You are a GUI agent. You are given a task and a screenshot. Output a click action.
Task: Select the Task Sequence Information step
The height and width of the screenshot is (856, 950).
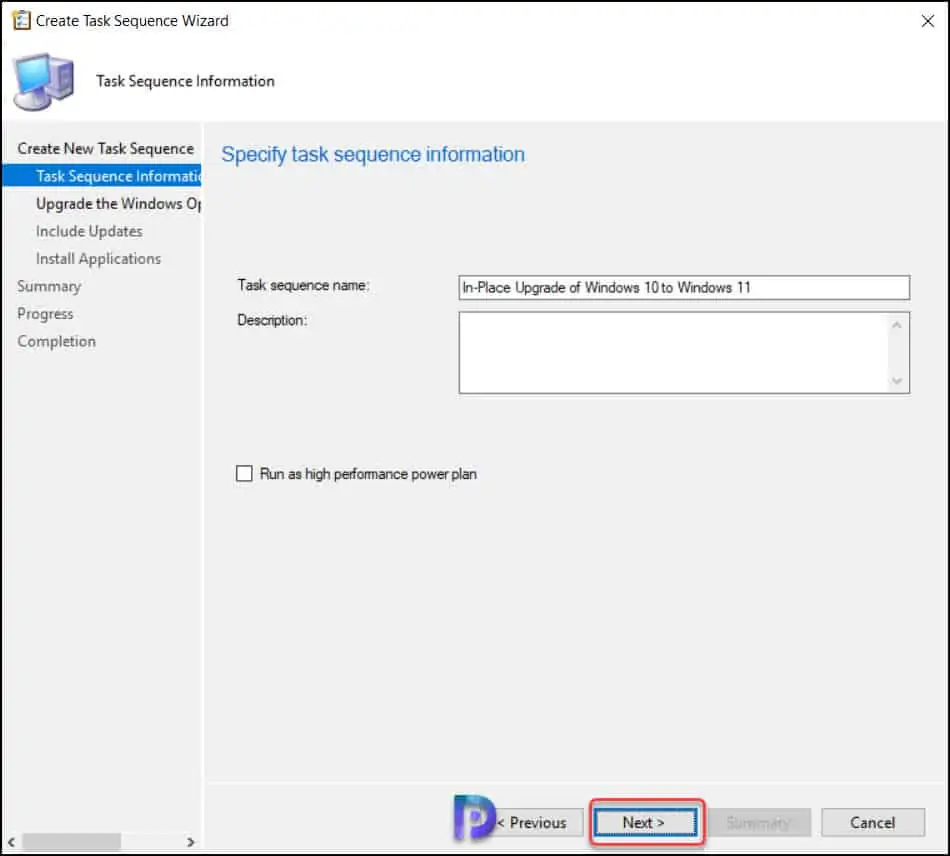click(102, 176)
